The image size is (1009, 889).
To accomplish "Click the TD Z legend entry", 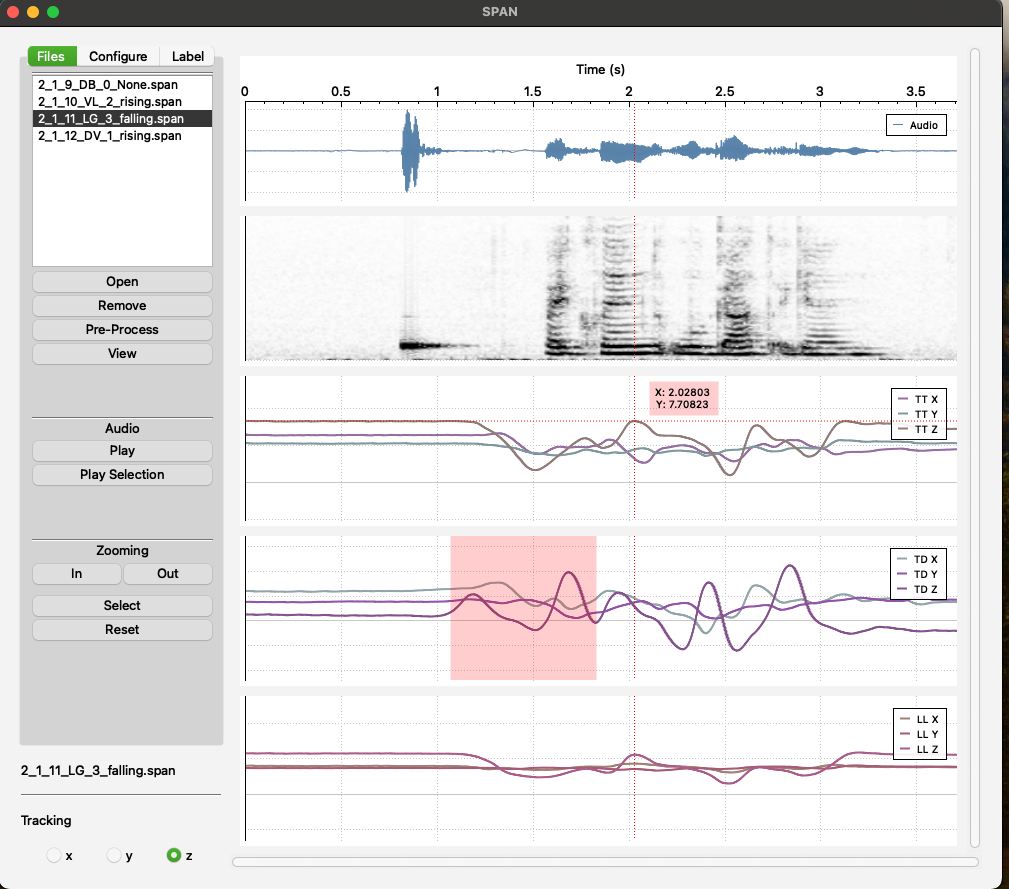I will pos(918,589).
